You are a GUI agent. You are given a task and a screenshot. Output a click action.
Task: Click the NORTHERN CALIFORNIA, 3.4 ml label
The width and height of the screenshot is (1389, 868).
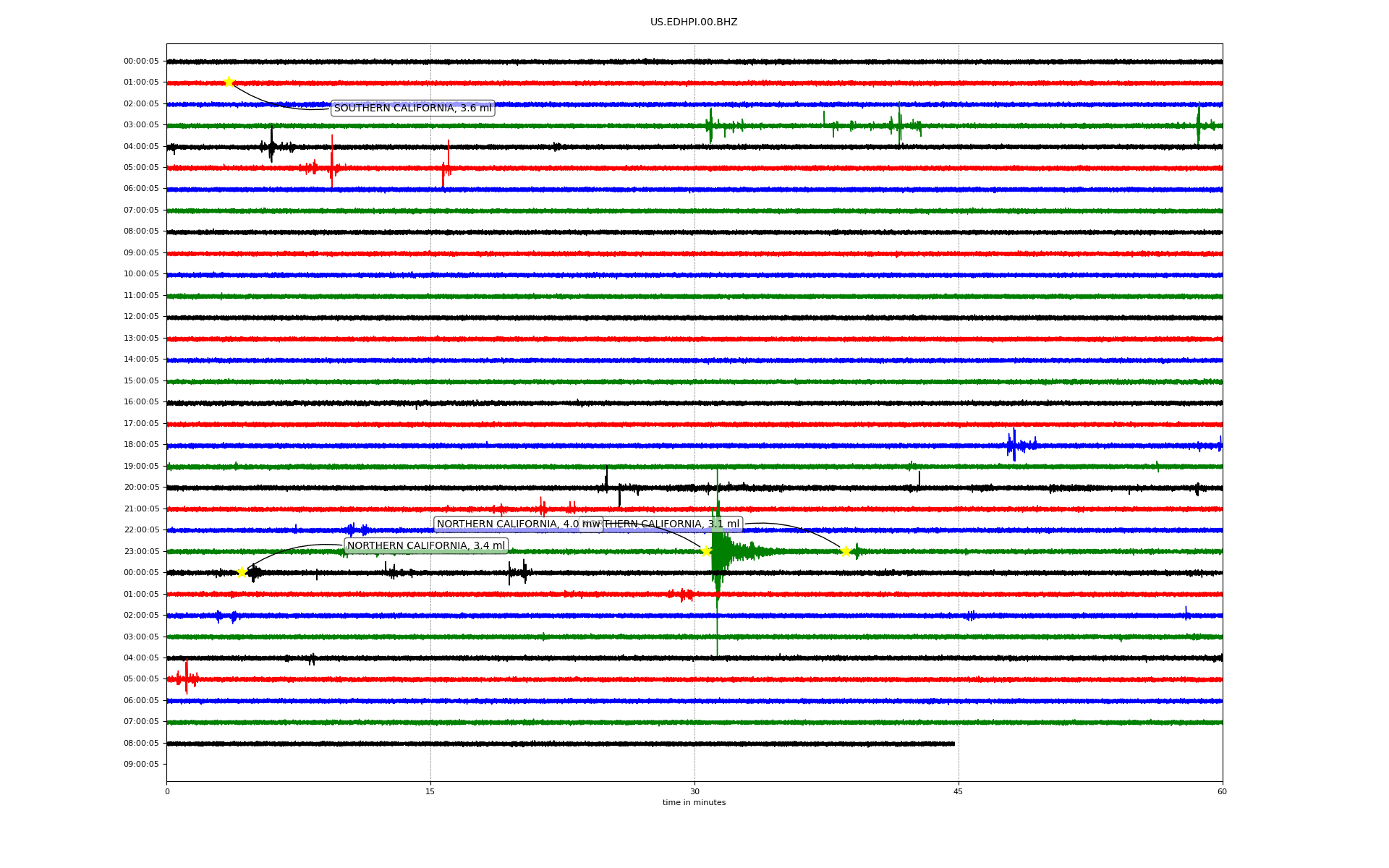tap(426, 546)
